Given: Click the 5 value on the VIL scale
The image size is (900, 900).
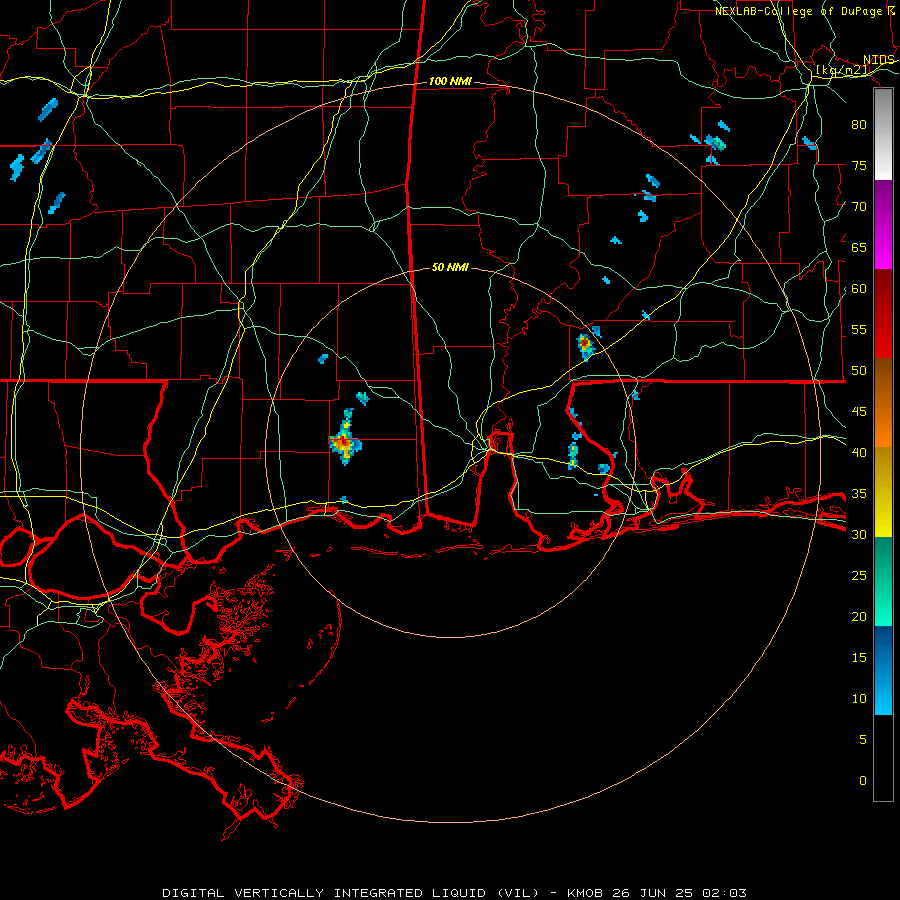Looking at the screenshot, I should [863, 740].
